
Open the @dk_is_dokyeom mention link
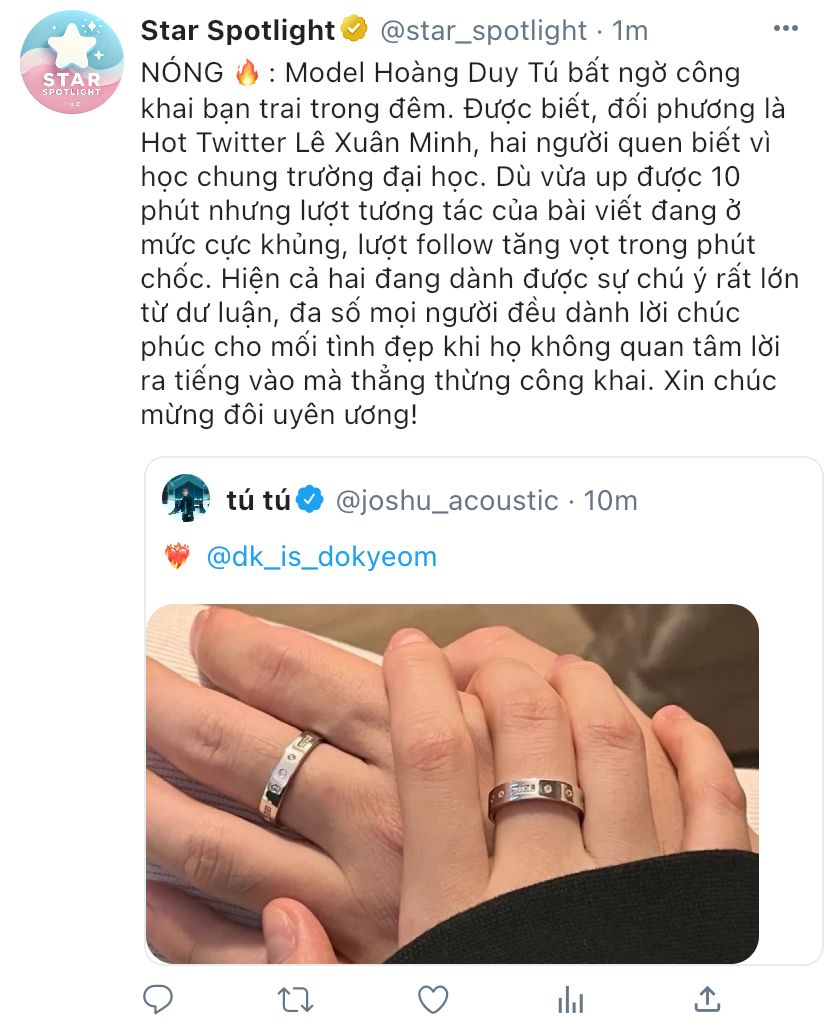[x=321, y=557]
